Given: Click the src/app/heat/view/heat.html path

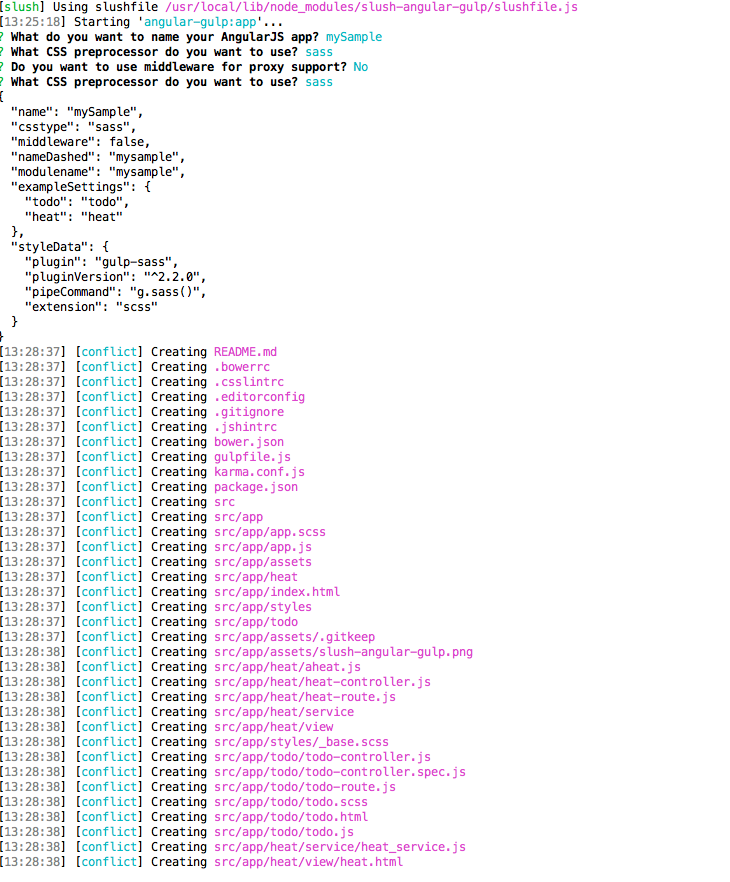Looking at the screenshot, I should click(x=308, y=862).
